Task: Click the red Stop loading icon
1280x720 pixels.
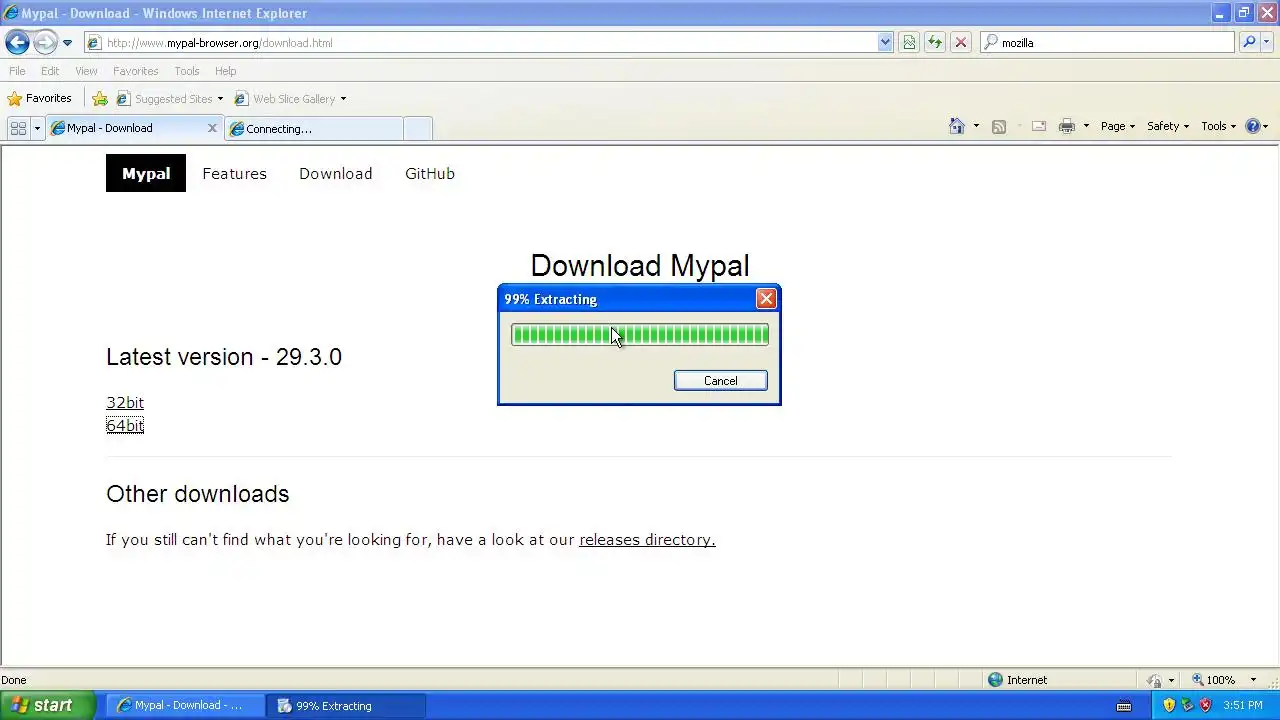Action: tap(961, 43)
